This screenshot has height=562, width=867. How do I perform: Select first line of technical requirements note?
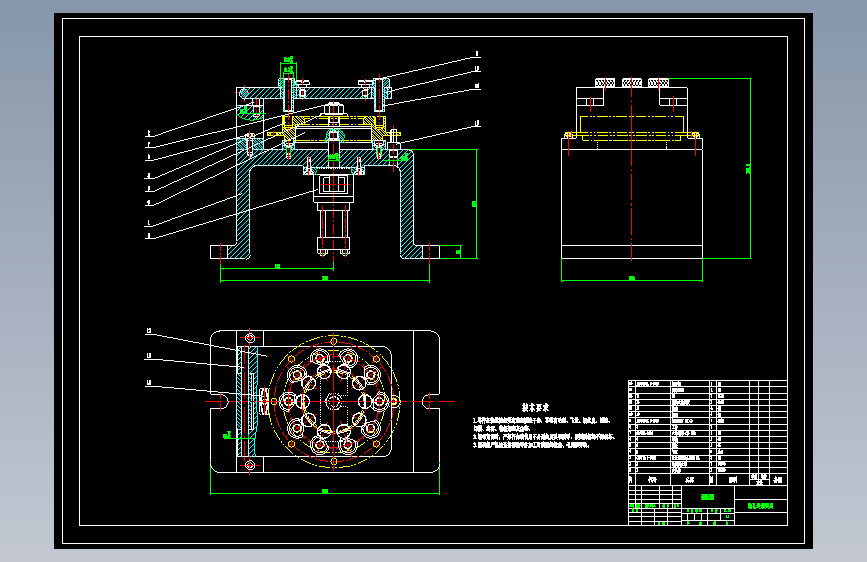[x=542, y=421]
